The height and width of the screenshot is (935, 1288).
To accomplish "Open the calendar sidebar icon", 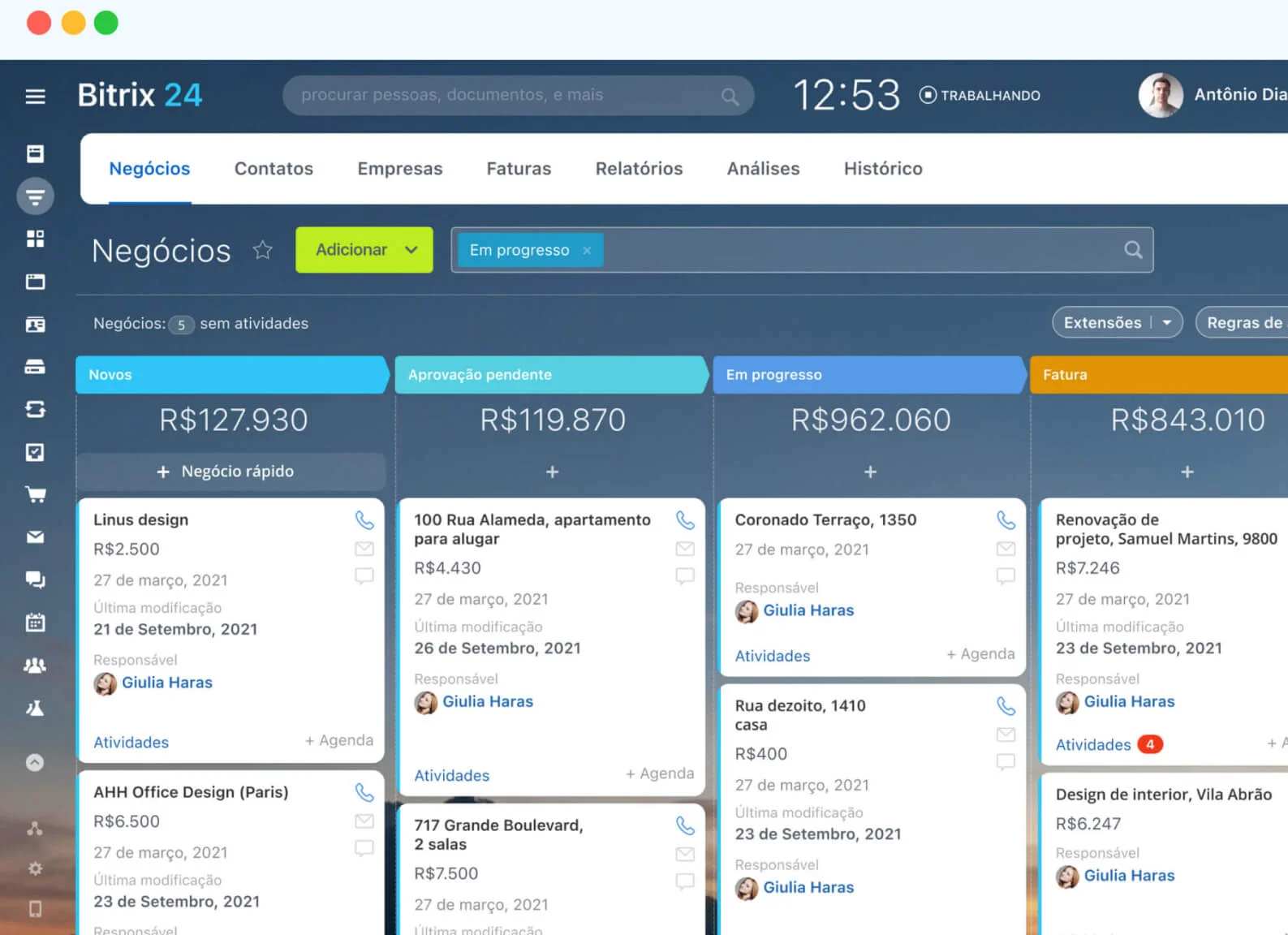I will point(35,623).
